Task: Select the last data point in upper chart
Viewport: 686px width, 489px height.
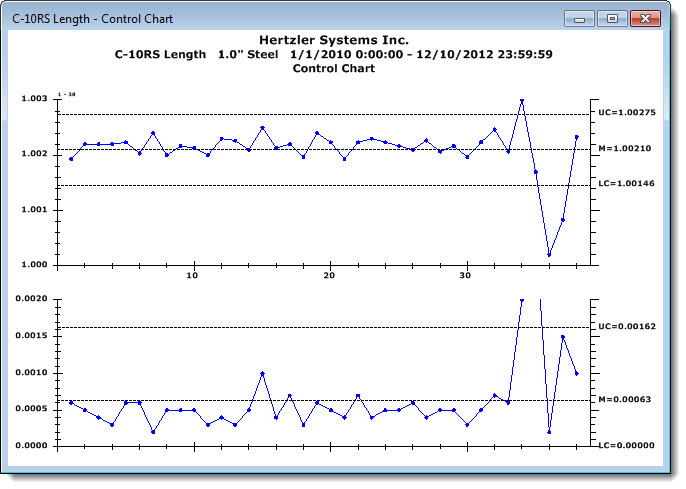Action: [576, 137]
